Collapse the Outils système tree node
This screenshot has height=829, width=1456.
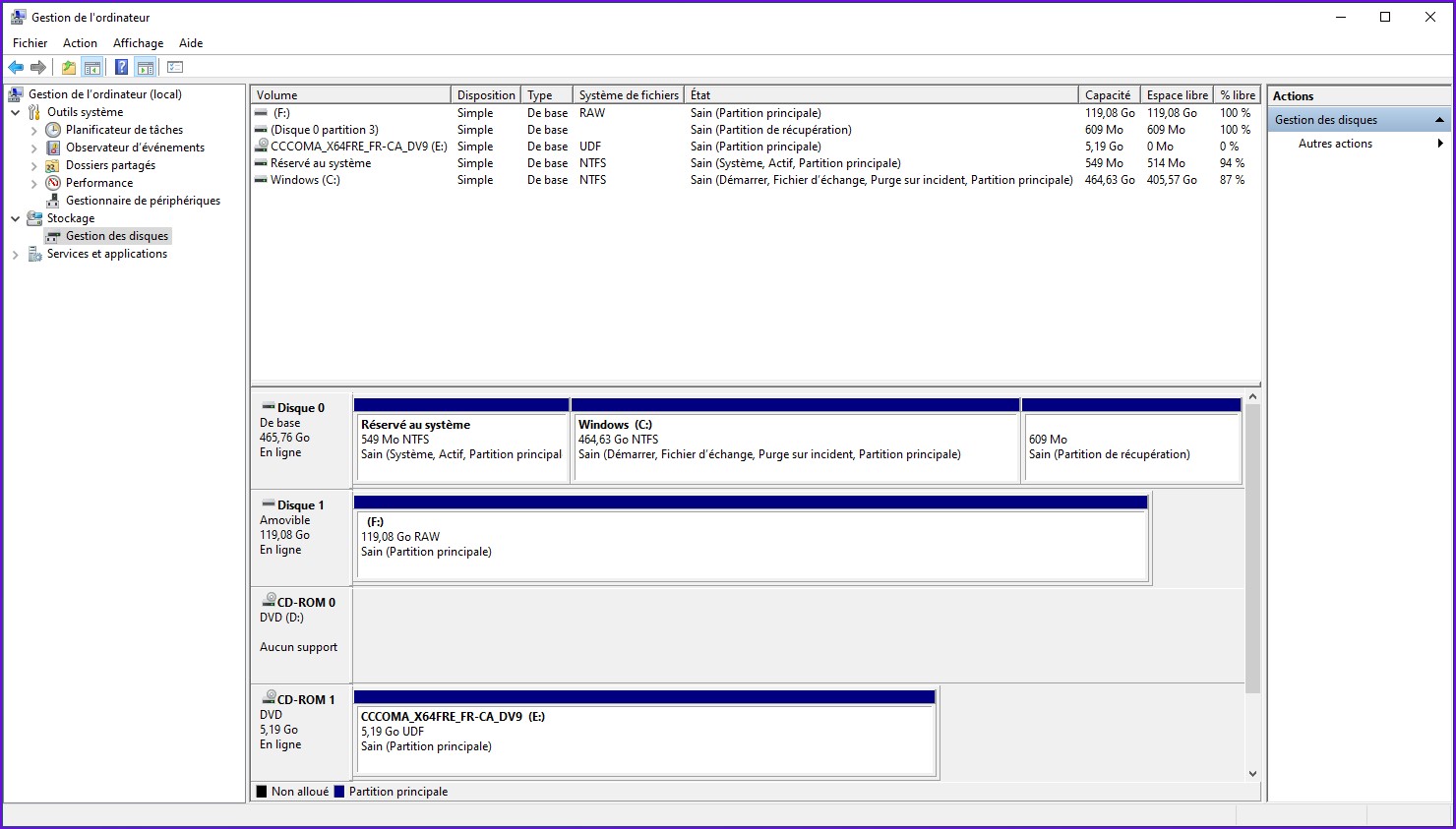point(16,113)
